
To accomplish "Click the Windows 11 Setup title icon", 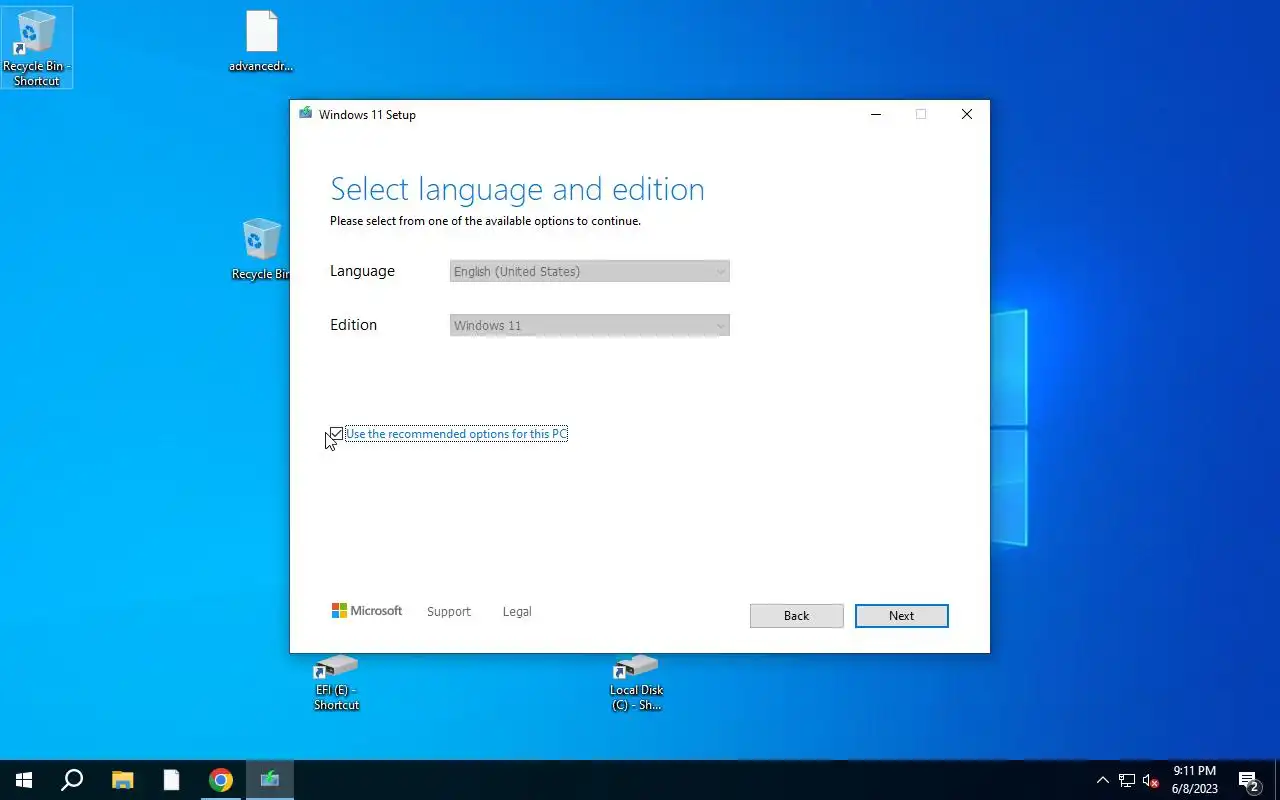I will pos(305,114).
